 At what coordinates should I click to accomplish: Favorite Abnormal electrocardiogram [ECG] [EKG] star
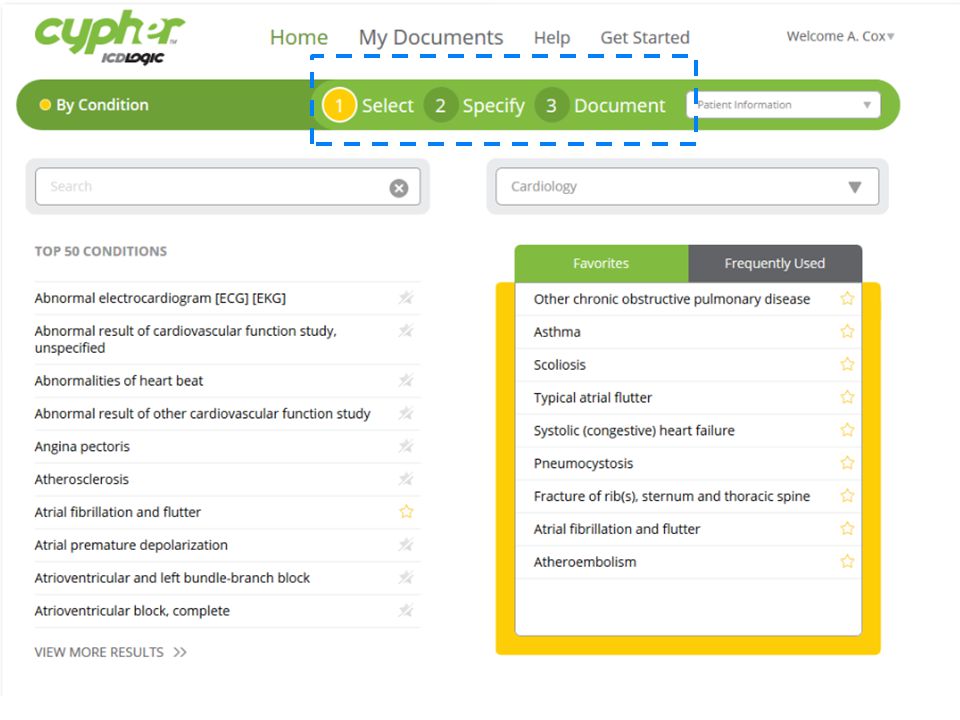[x=406, y=298]
